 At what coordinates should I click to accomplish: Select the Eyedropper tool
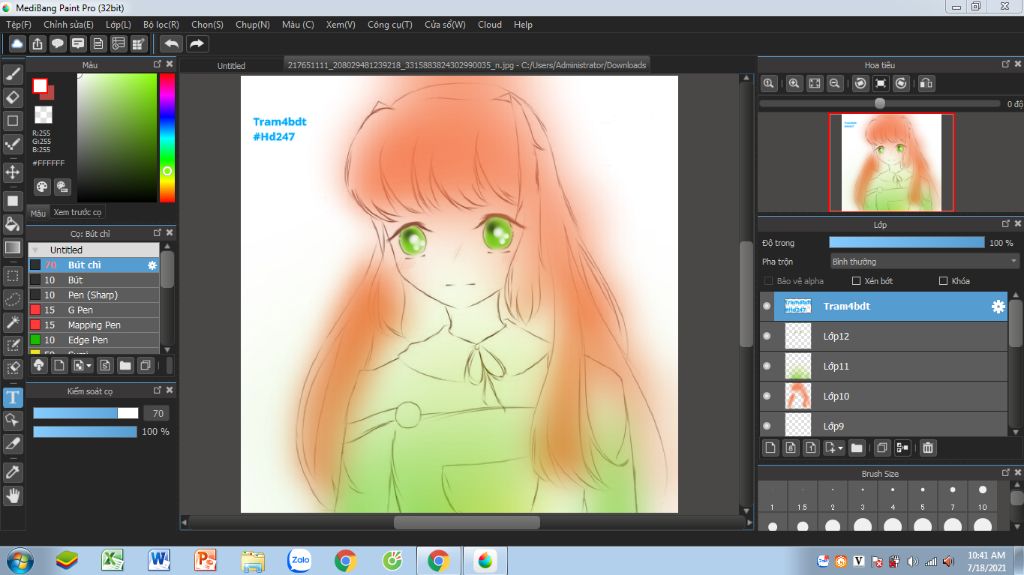pyautogui.click(x=12, y=472)
